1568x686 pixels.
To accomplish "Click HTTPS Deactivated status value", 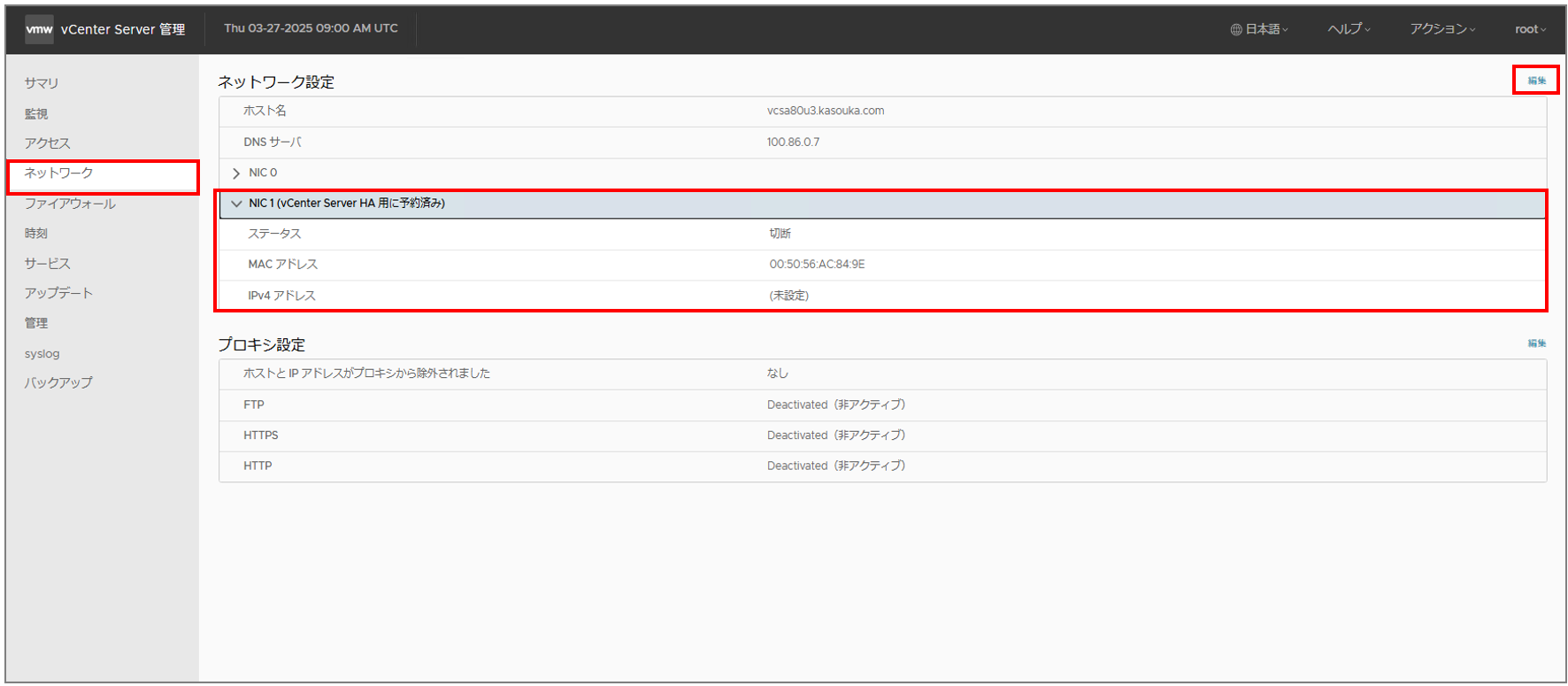I will [x=835, y=435].
